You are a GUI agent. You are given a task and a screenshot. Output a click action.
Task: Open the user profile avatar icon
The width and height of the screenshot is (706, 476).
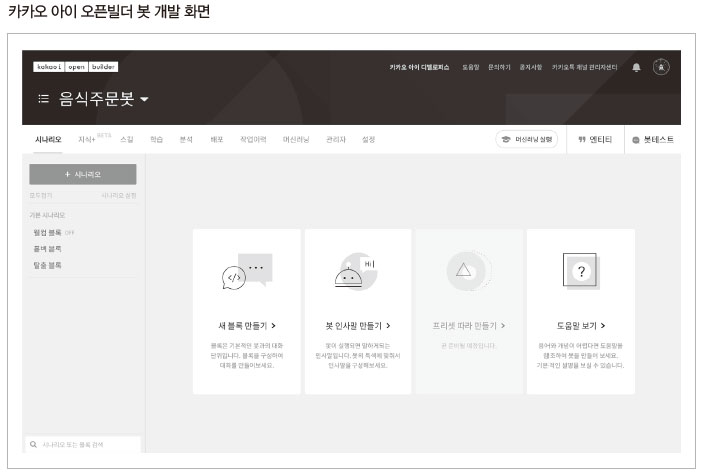coord(661,67)
